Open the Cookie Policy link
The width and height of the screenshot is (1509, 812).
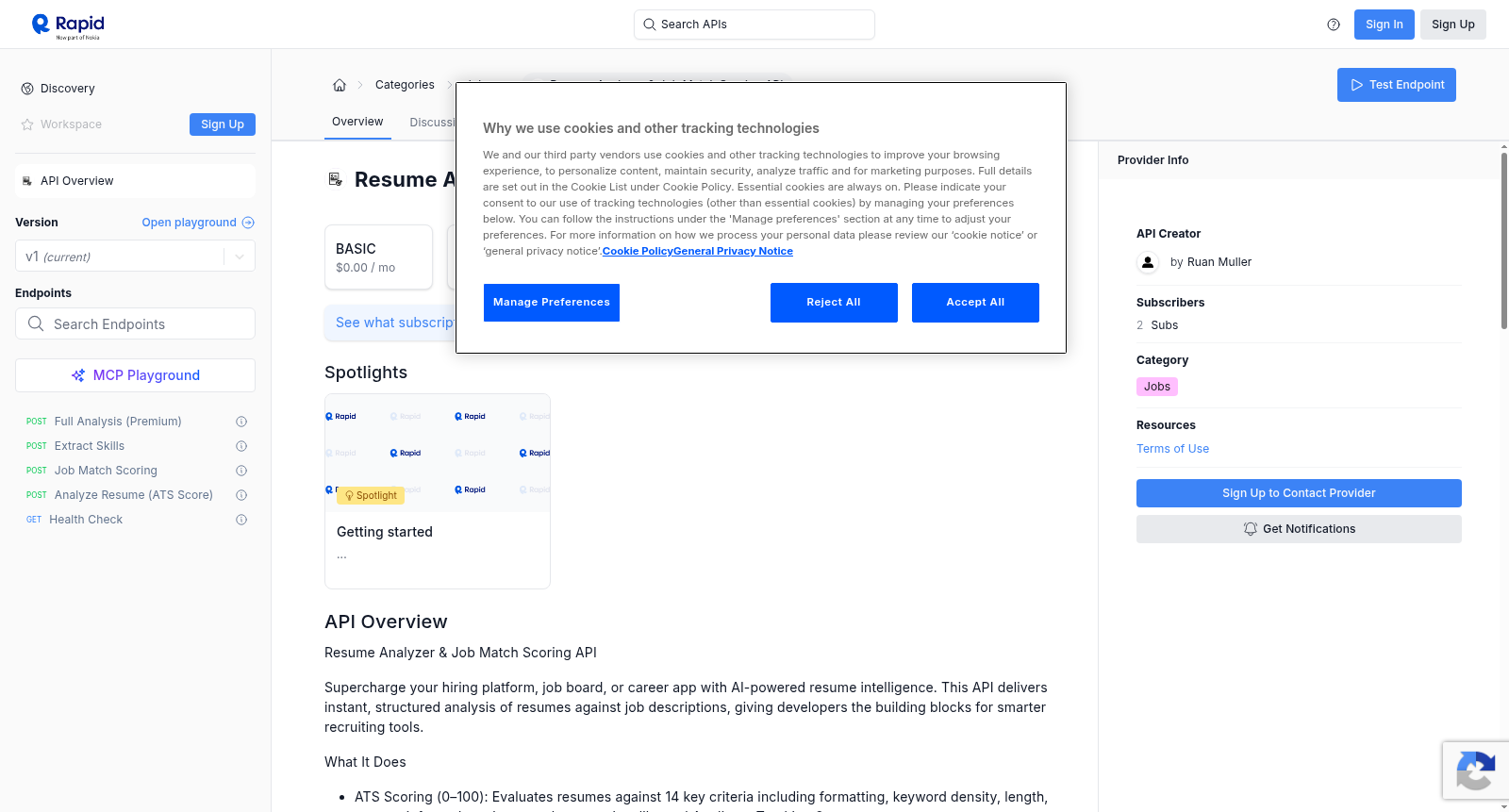click(638, 251)
